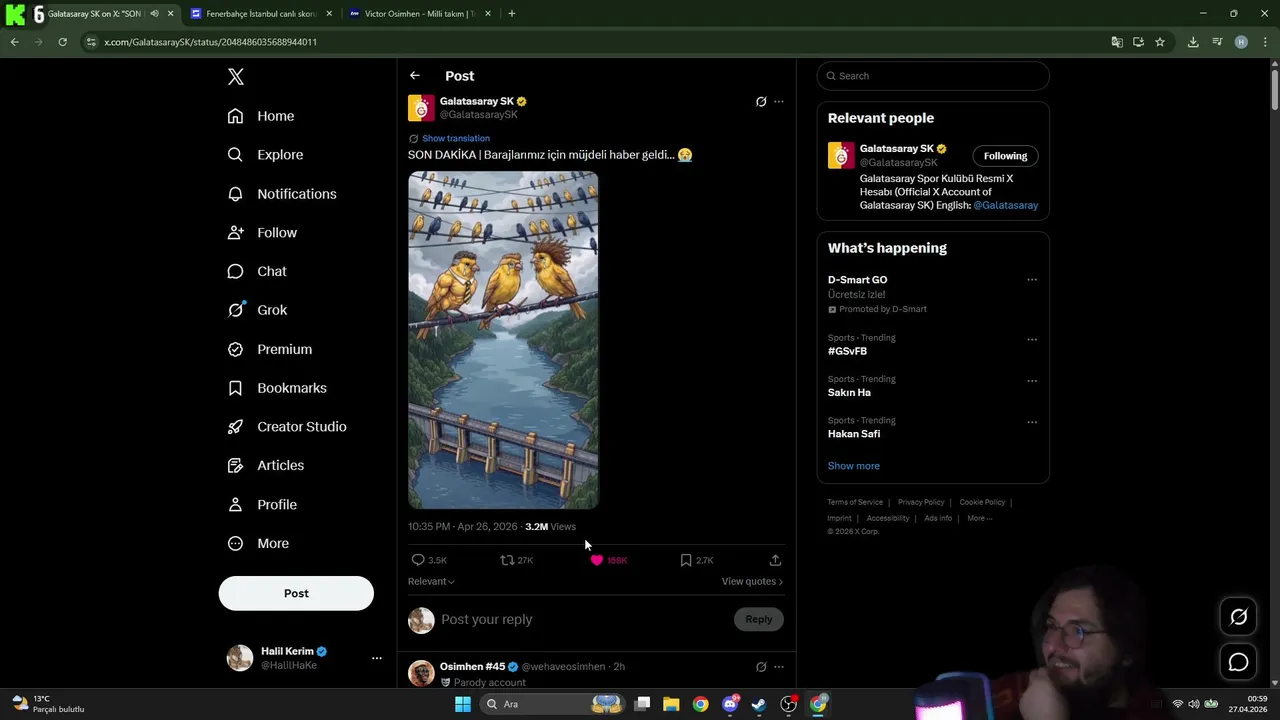
Task: Go to Explore in the sidebar
Action: pyautogui.click(x=265, y=155)
